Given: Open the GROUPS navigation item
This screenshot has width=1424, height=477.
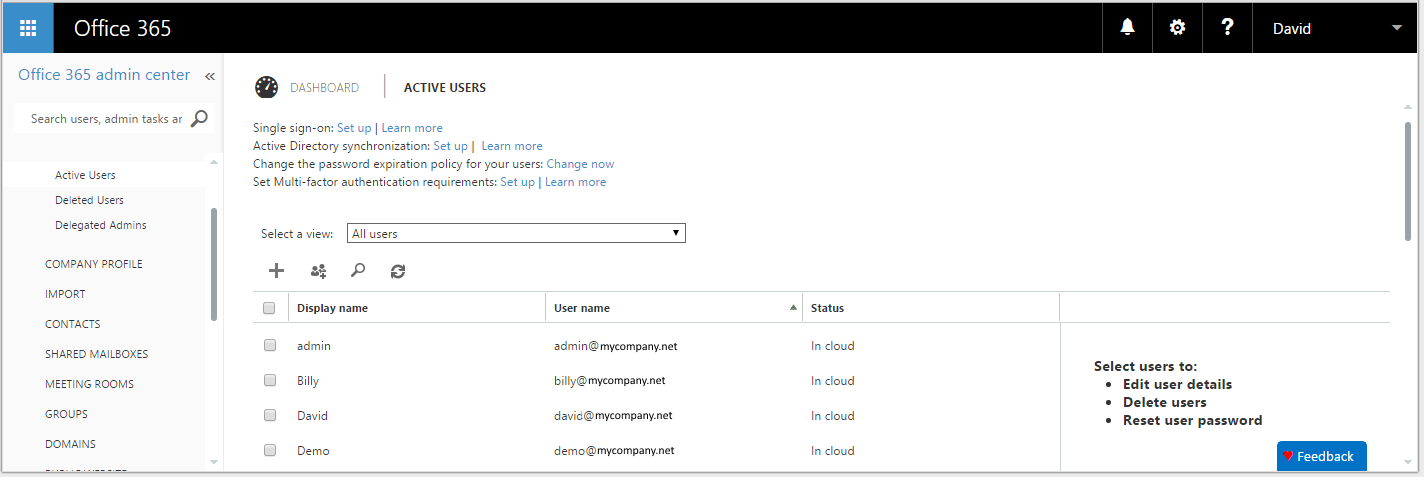Looking at the screenshot, I should (x=66, y=414).
